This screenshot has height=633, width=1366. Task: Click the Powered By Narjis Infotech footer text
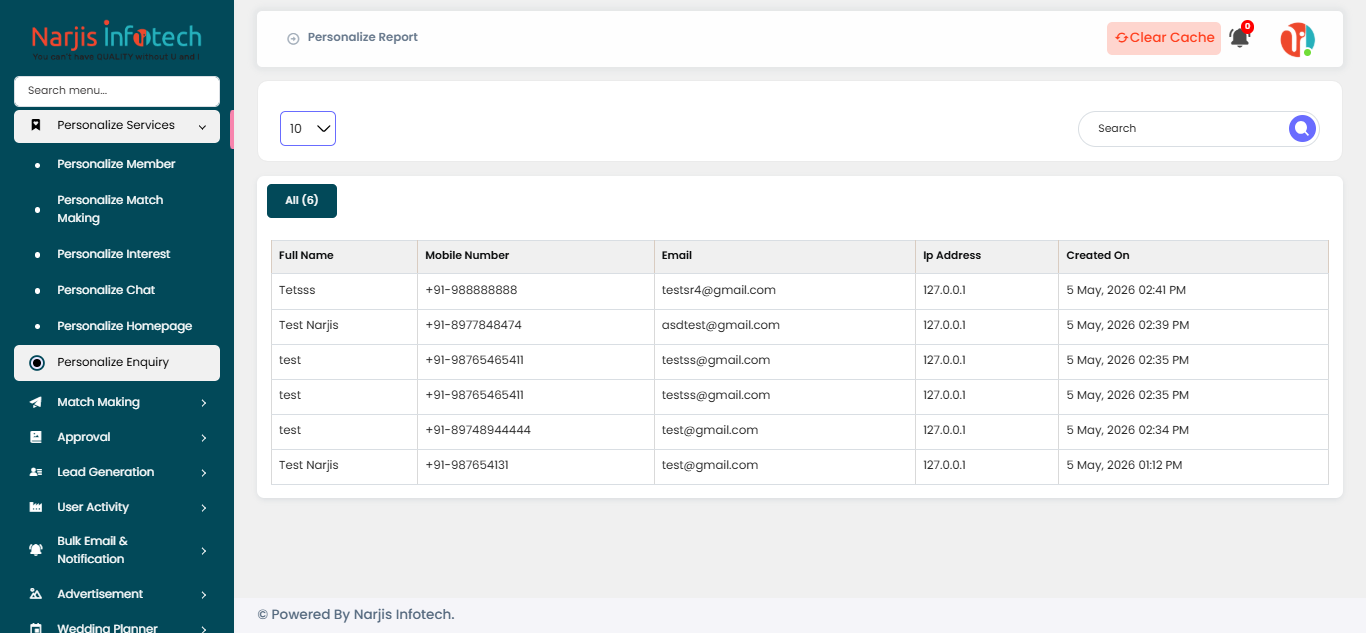(356, 614)
